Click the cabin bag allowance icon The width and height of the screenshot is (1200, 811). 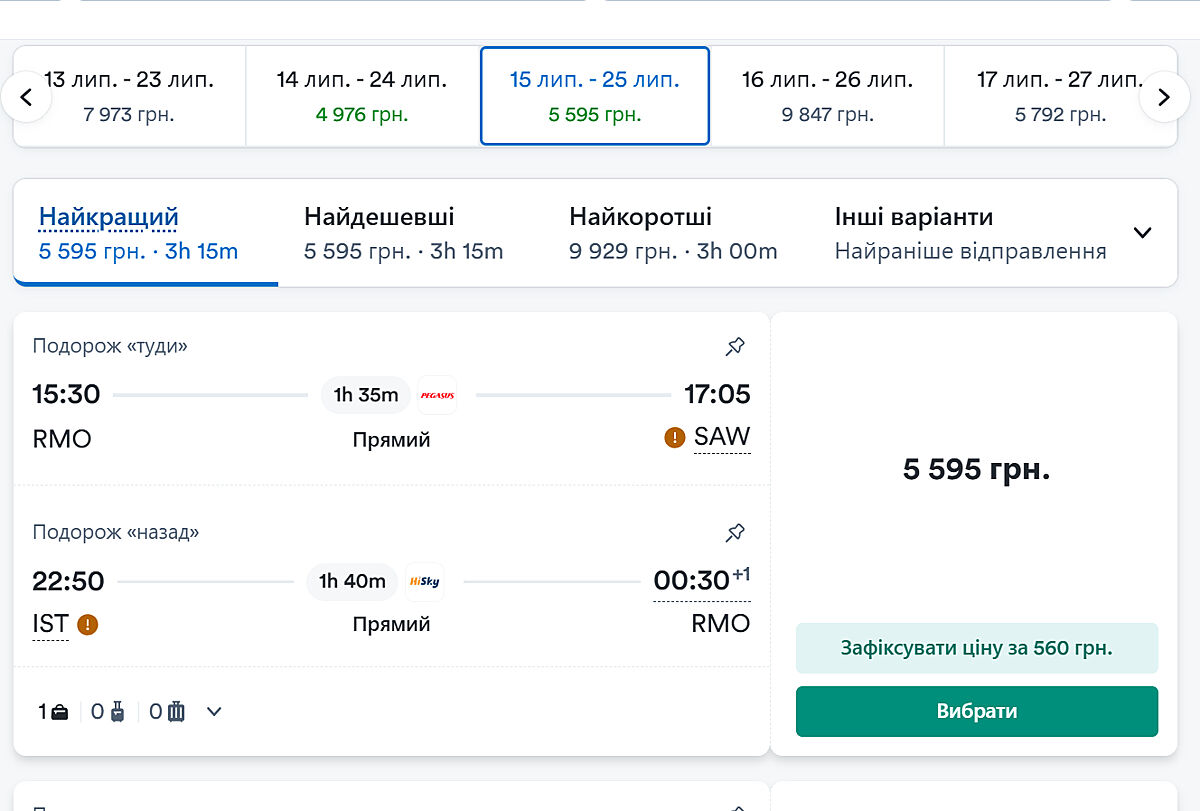pos(117,712)
